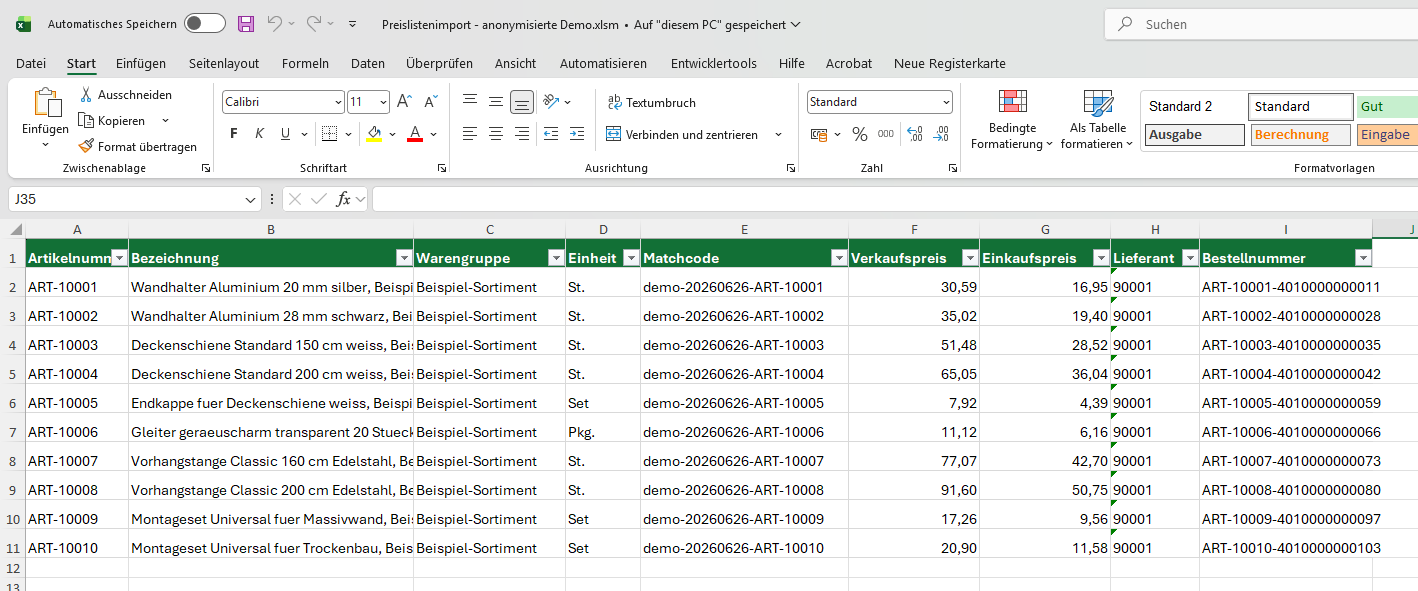Apply red font color
Viewport: 1418px width, 591px height.
415,134
